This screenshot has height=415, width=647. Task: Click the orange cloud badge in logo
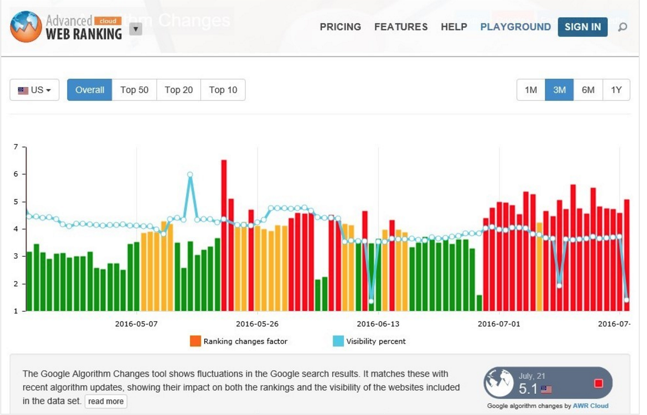click(108, 21)
